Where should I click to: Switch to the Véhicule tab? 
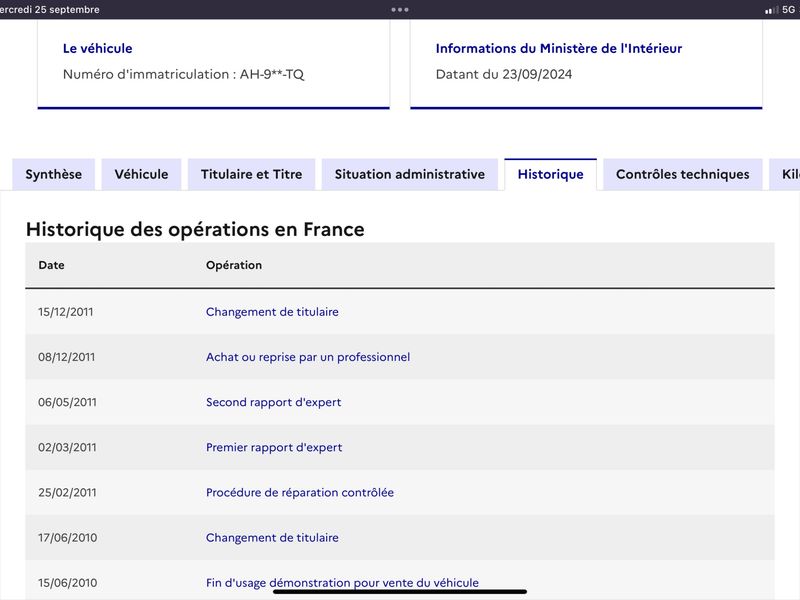coord(141,174)
